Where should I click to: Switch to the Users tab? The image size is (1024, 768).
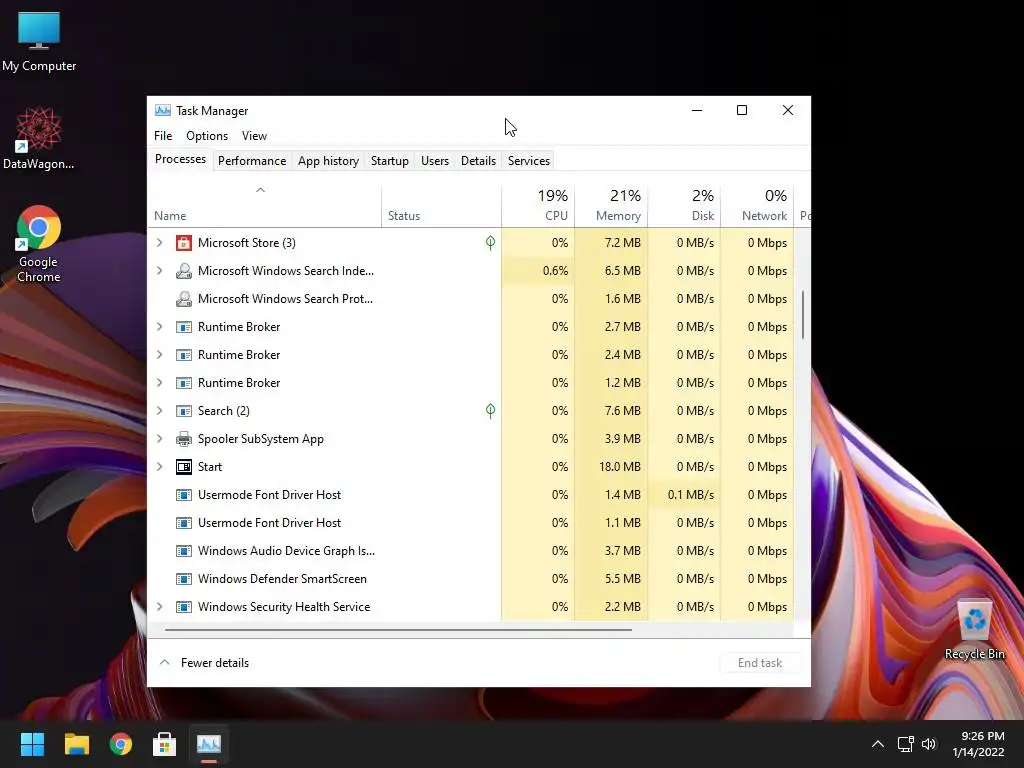[x=435, y=161]
